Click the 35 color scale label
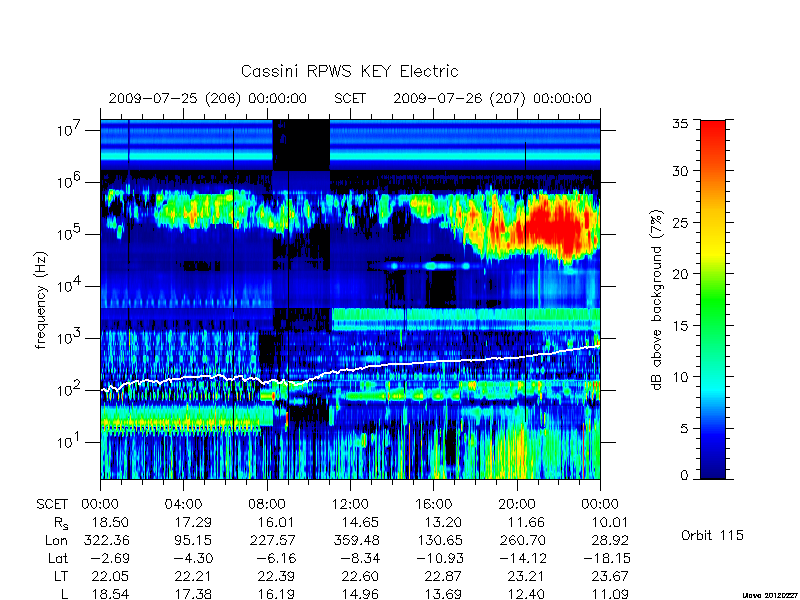Viewport: 800px width, 600px height. [x=681, y=124]
